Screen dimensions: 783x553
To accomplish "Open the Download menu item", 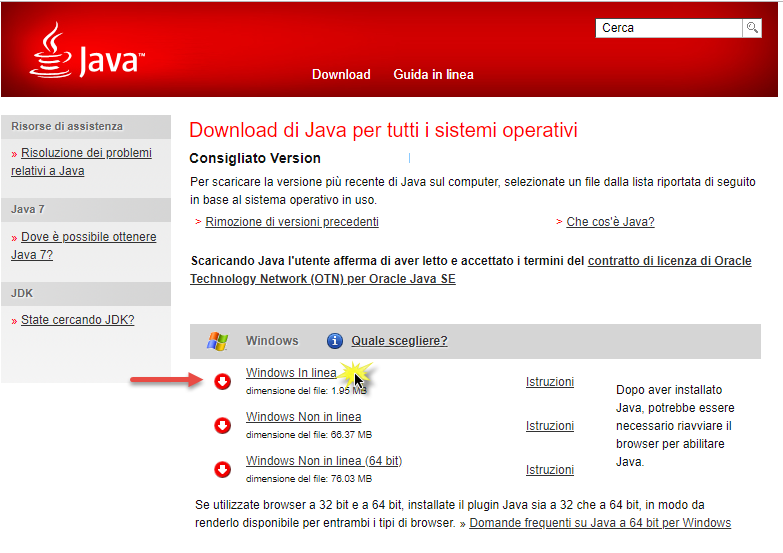I will pyautogui.click(x=341, y=74).
